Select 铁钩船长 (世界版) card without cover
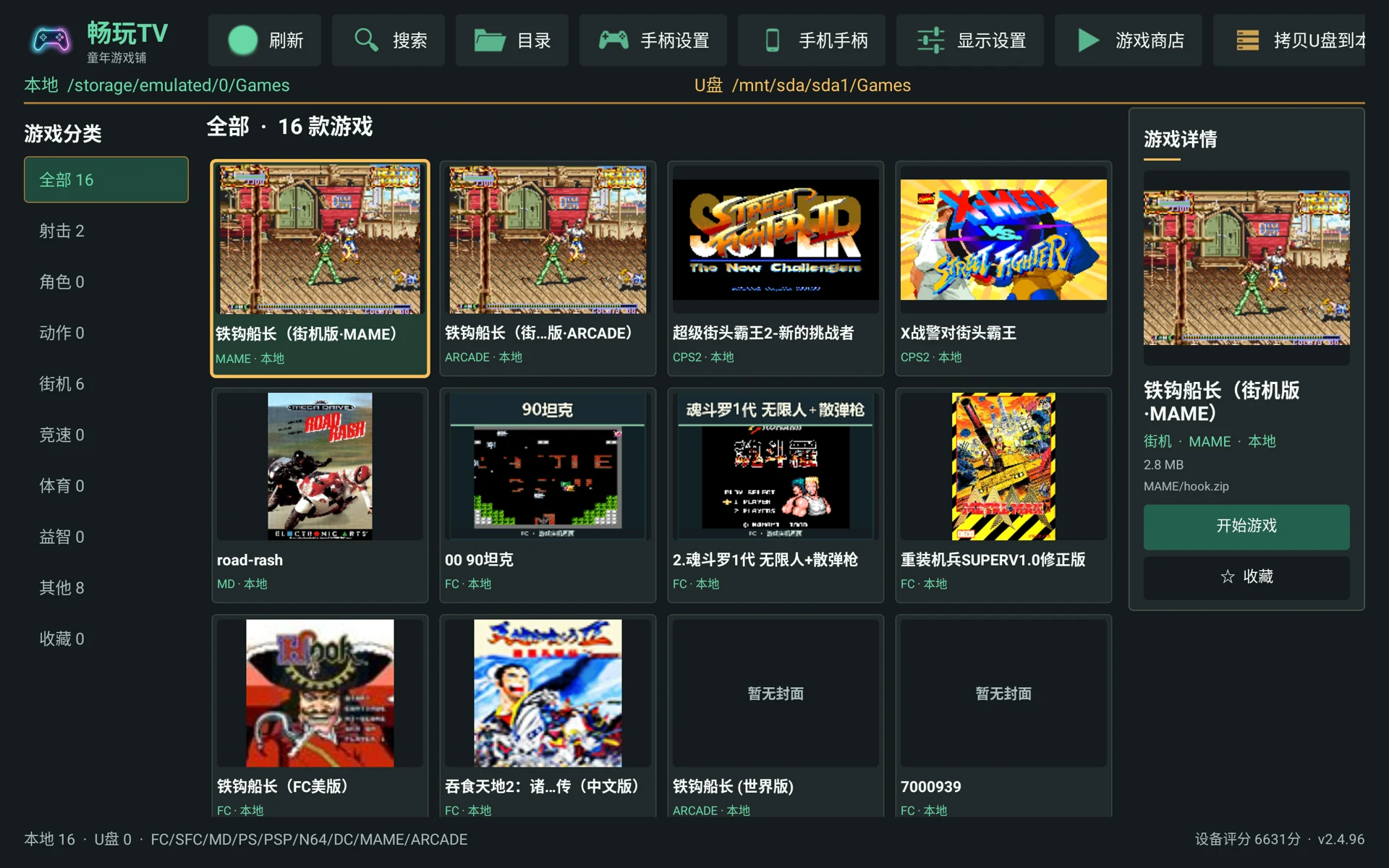The height and width of the screenshot is (868, 1389). point(776,716)
